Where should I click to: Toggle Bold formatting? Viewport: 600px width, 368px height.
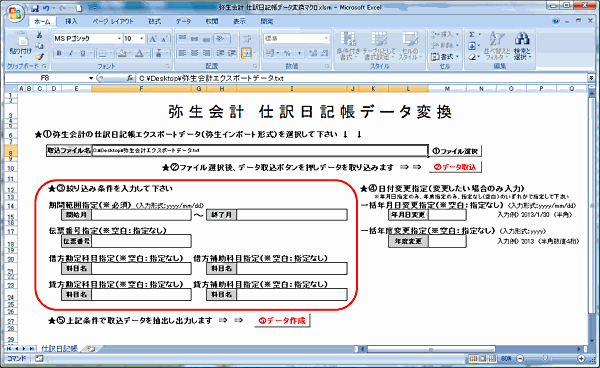pyautogui.click(x=59, y=53)
